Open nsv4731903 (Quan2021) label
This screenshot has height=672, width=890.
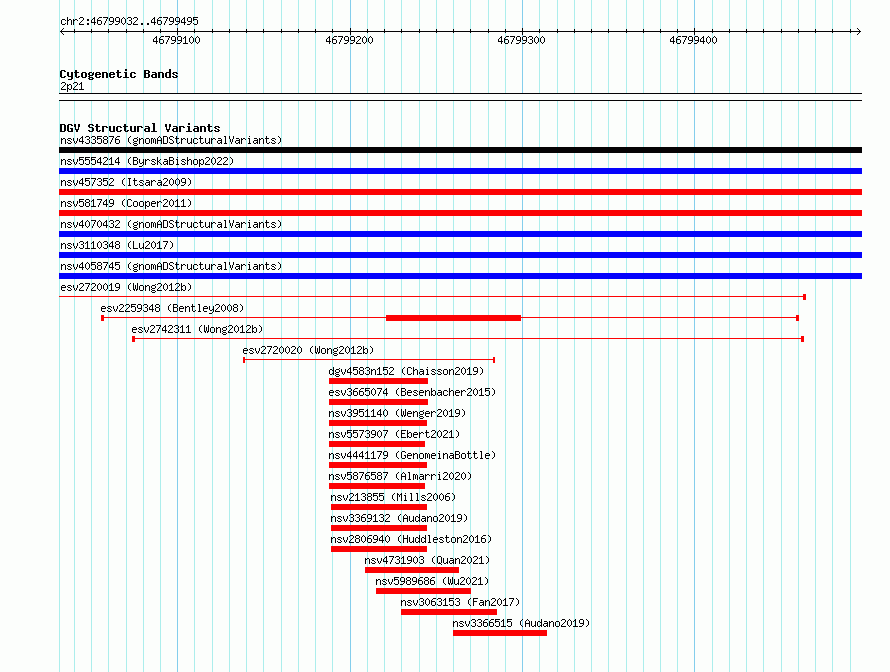[x=427, y=560]
